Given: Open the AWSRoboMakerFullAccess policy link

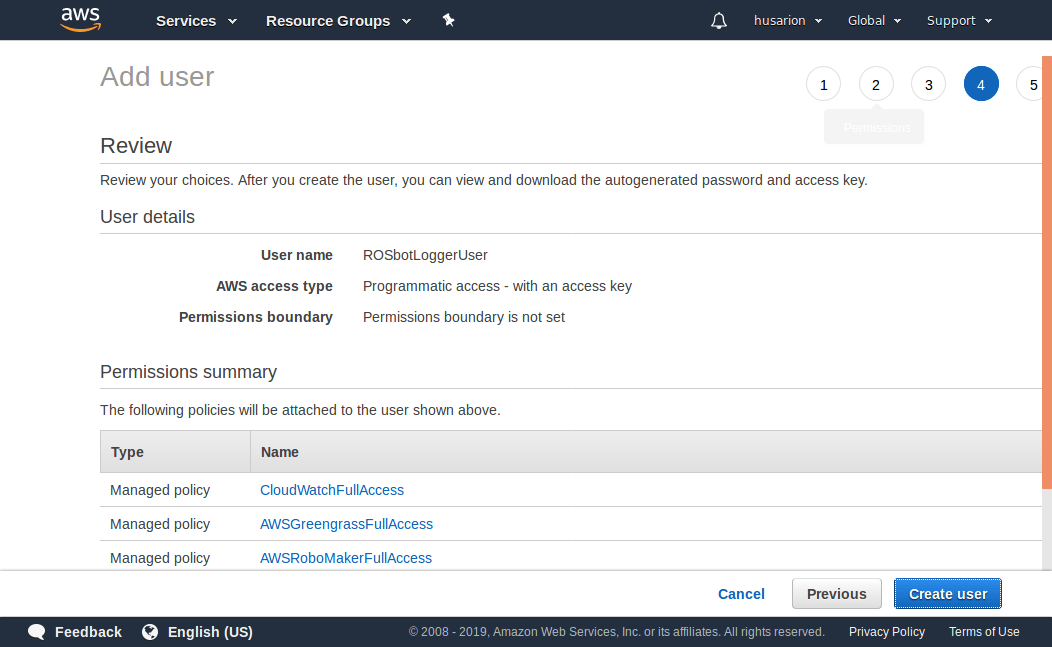Looking at the screenshot, I should (x=346, y=558).
